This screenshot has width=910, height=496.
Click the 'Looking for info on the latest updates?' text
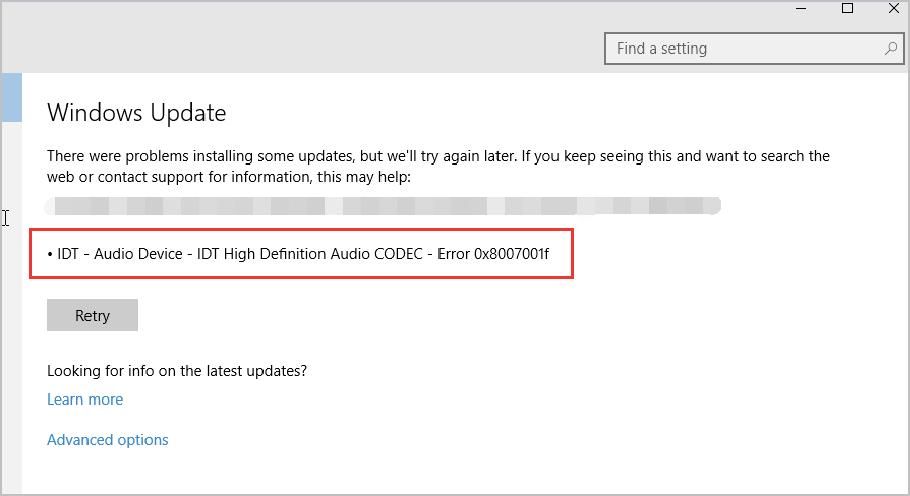[177, 371]
